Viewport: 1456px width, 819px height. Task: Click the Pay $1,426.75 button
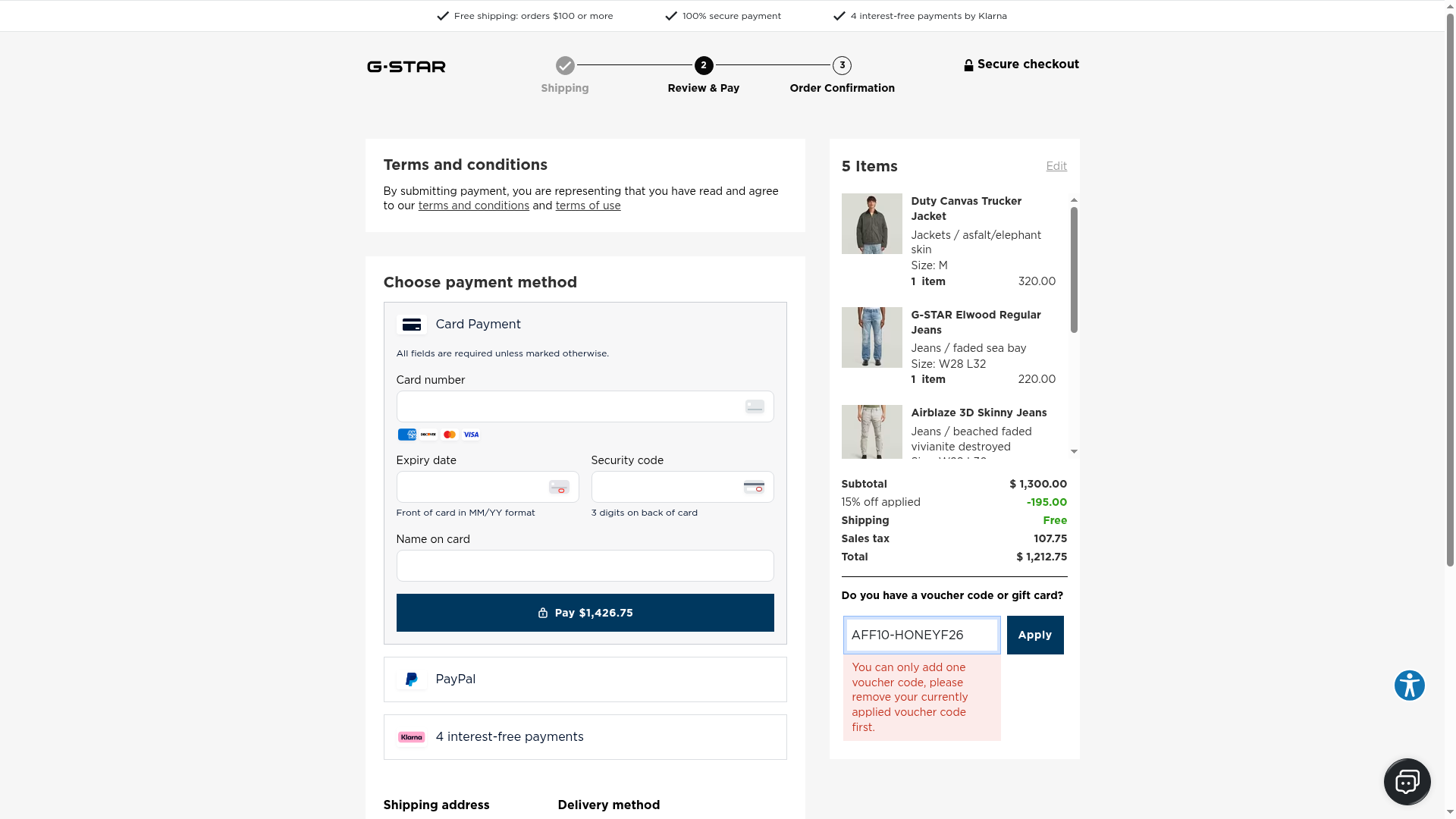[x=585, y=613]
